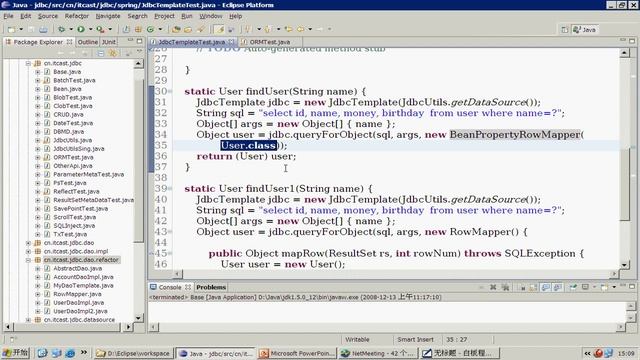The width and height of the screenshot is (640, 360).
Task: Click the green Run button icon
Action: pyautogui.click(x=81, y=29)
